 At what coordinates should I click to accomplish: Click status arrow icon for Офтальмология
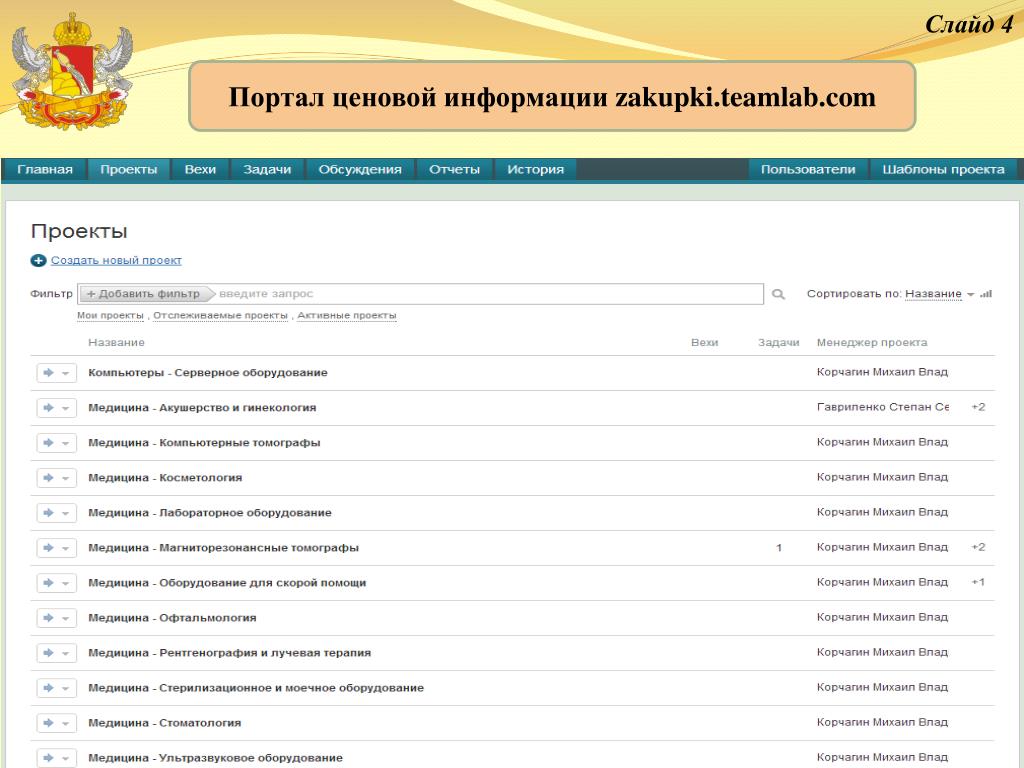(48, 618)
